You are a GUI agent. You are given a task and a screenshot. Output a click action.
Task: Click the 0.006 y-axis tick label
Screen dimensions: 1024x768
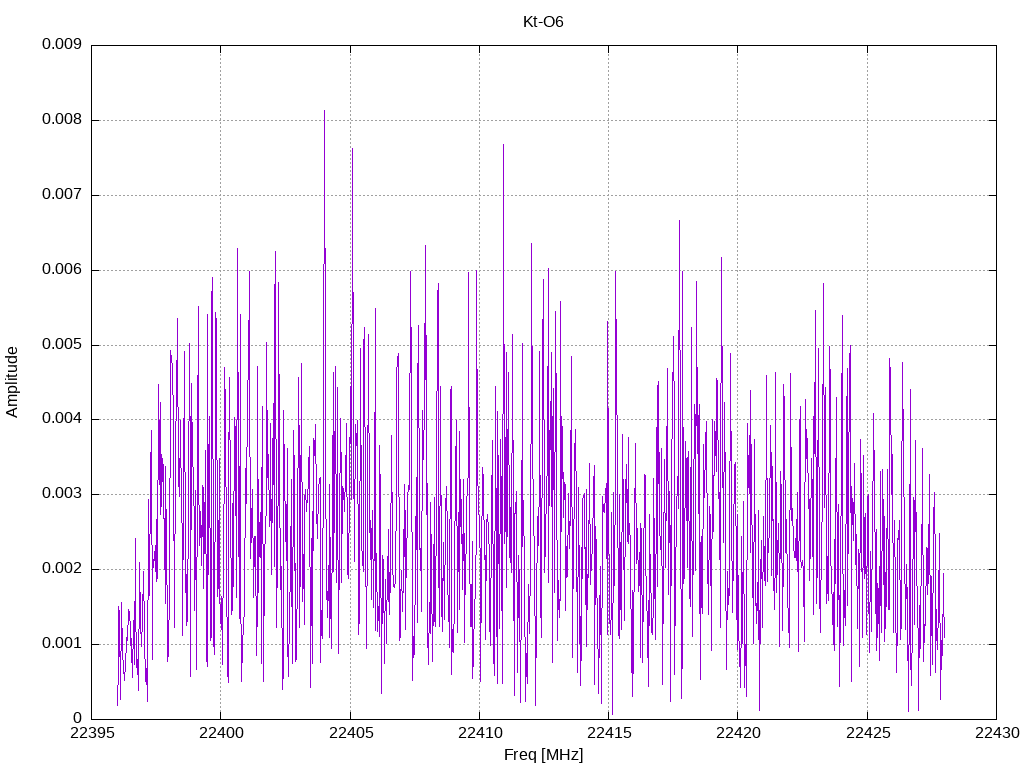click(62, 269)
